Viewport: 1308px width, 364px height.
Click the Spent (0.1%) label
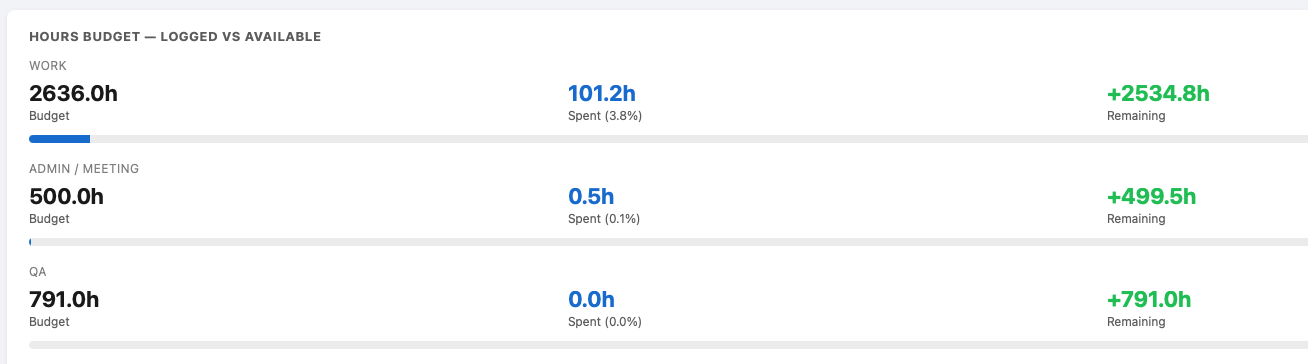(604, 219)
